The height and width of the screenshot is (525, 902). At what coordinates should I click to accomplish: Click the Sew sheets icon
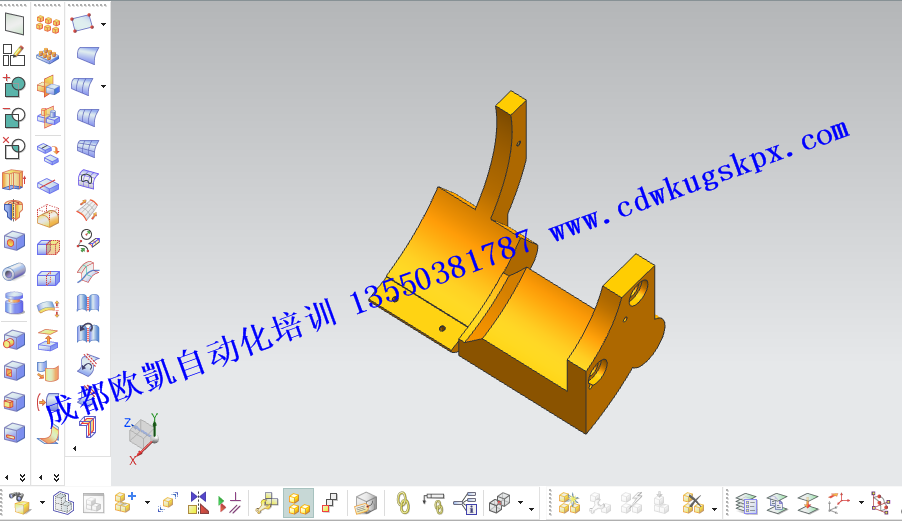point(87,303)
